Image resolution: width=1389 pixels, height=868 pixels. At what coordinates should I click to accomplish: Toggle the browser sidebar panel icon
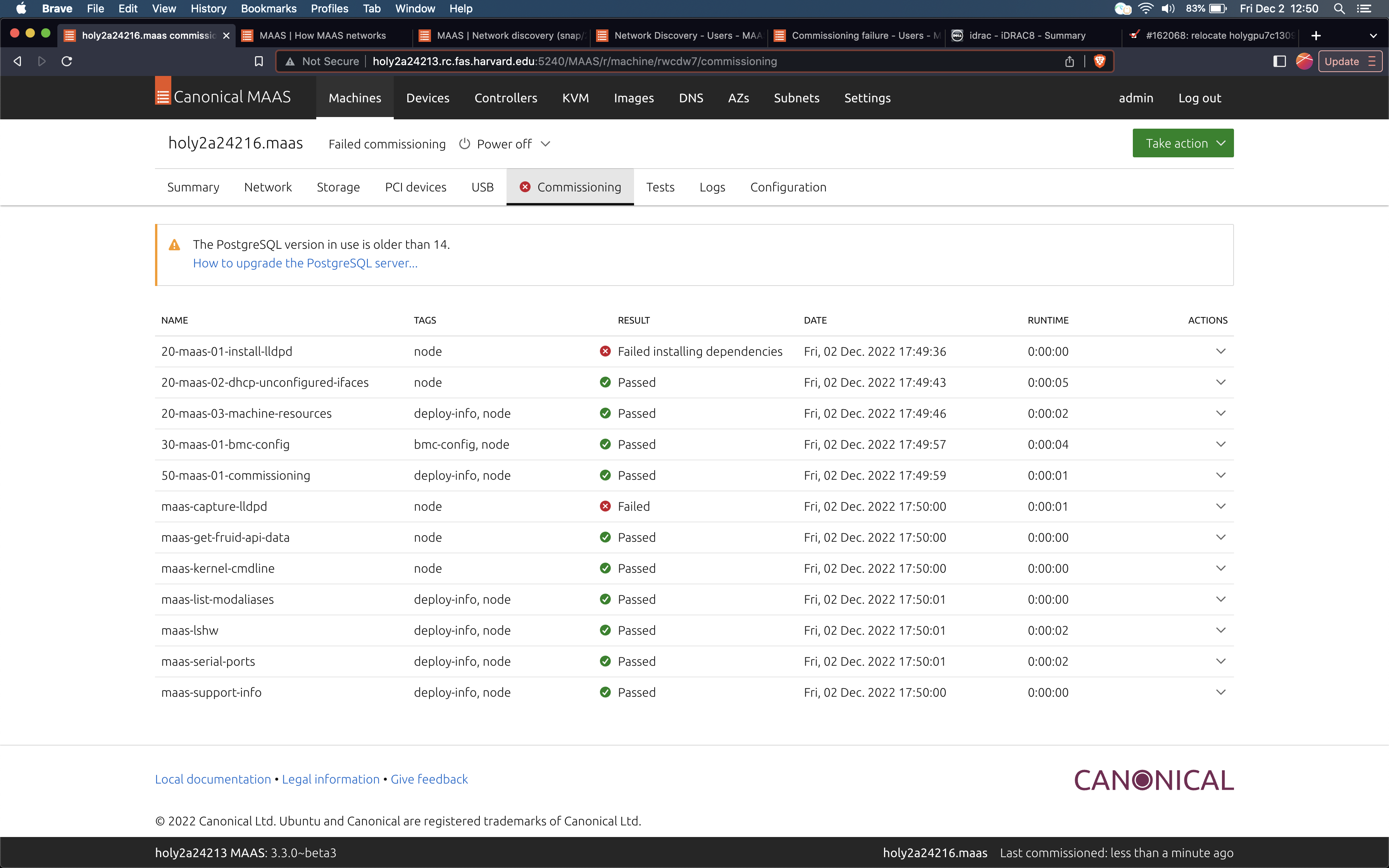tap(1279, 62)
